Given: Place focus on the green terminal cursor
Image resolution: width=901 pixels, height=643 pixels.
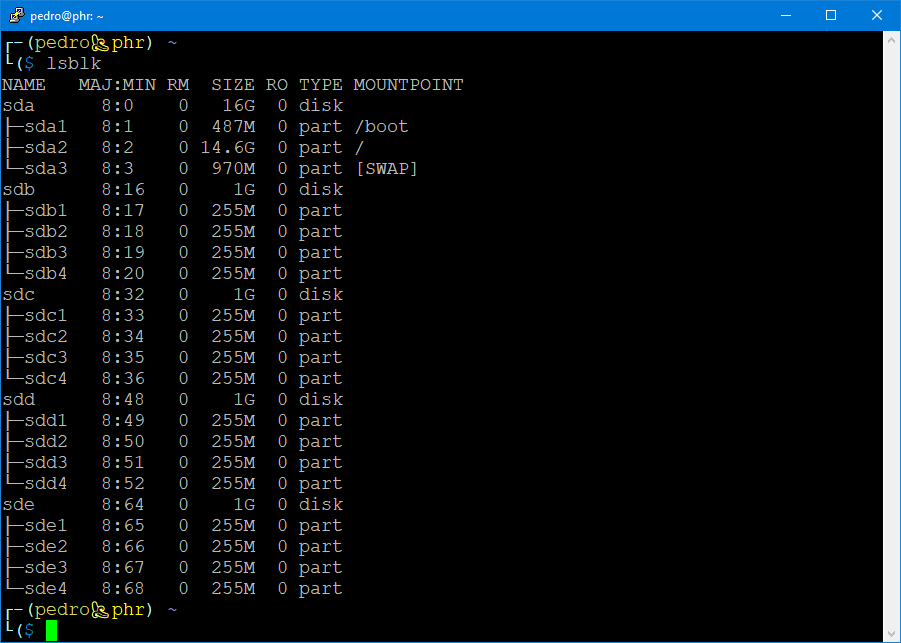Looking at the screenshot, I should click(51, 630).
